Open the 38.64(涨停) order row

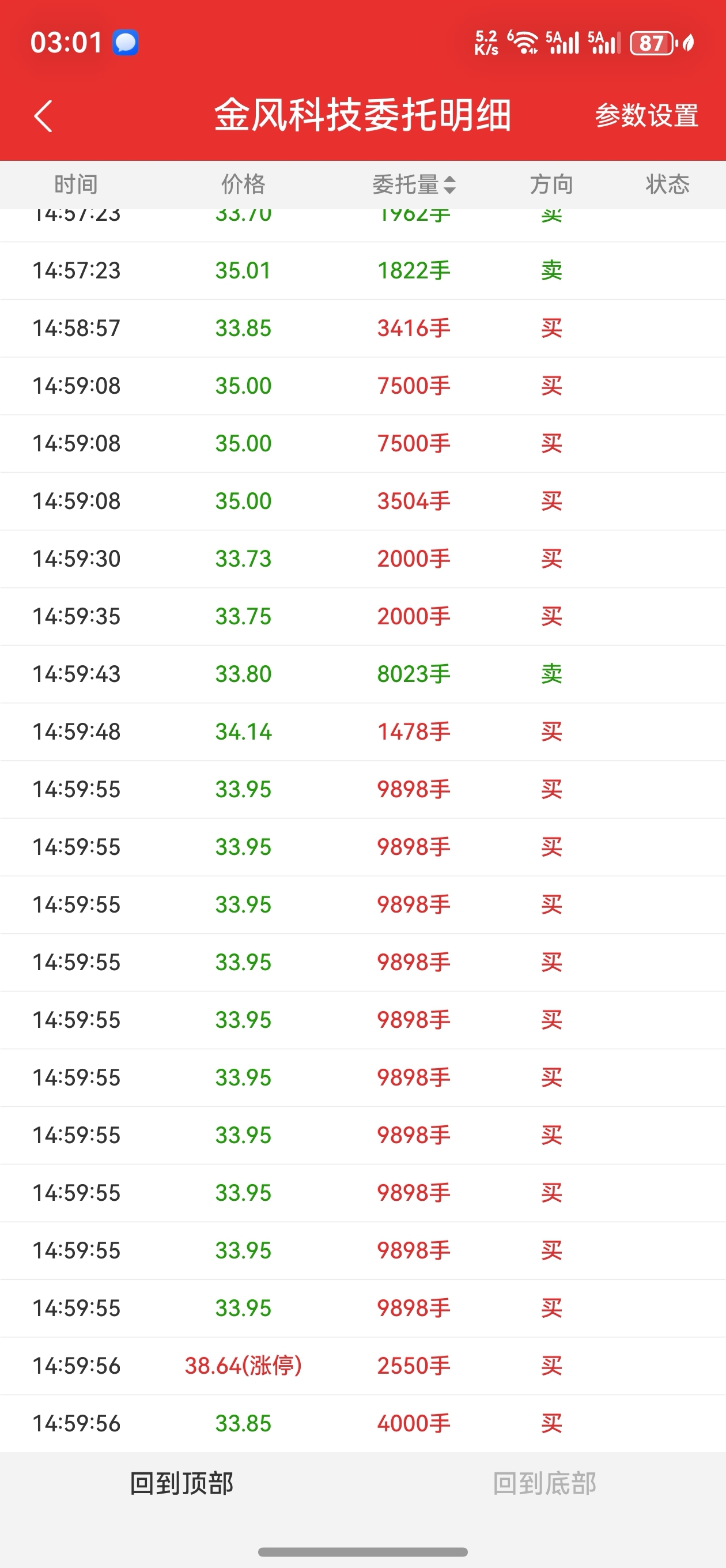[362, 1366]
